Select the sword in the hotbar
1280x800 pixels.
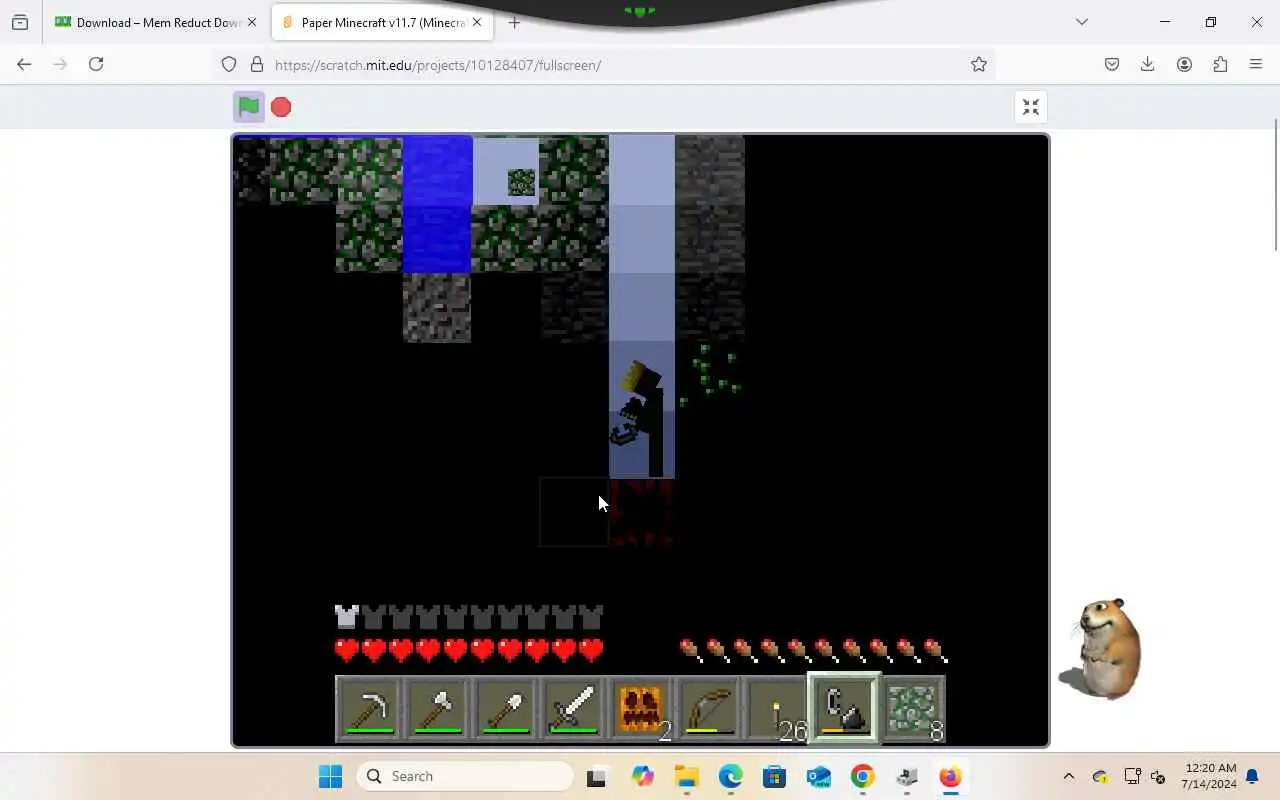573,709
